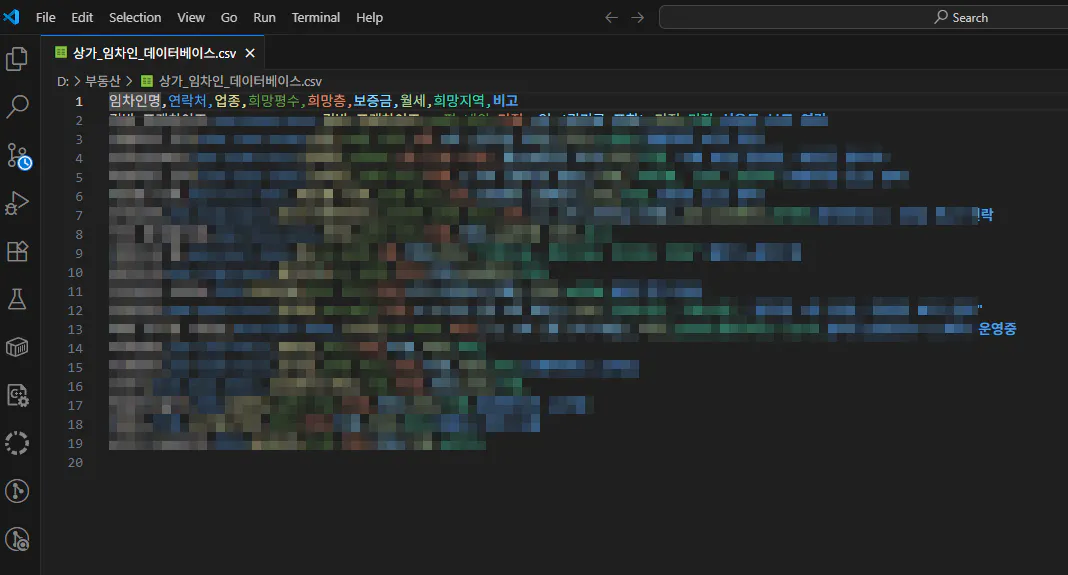Open the File menu
1068x575 pixels.
(x=46, y=18)
